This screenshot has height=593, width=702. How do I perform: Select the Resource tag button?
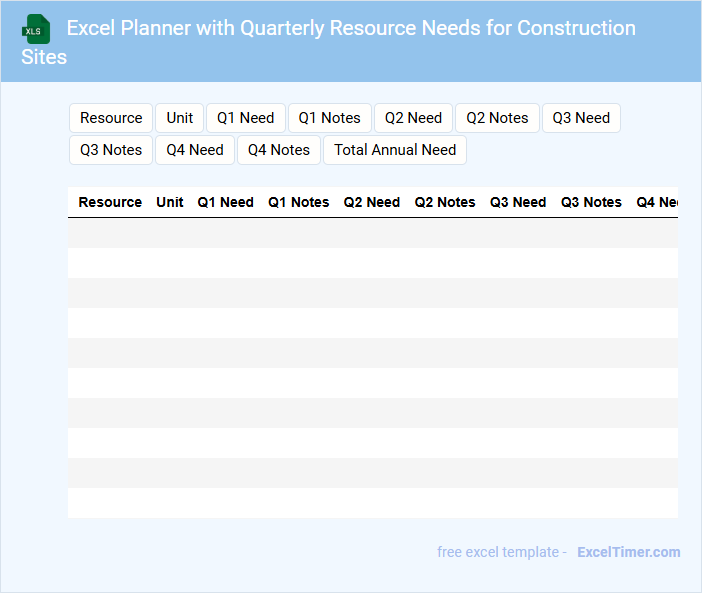click(111, 118)
